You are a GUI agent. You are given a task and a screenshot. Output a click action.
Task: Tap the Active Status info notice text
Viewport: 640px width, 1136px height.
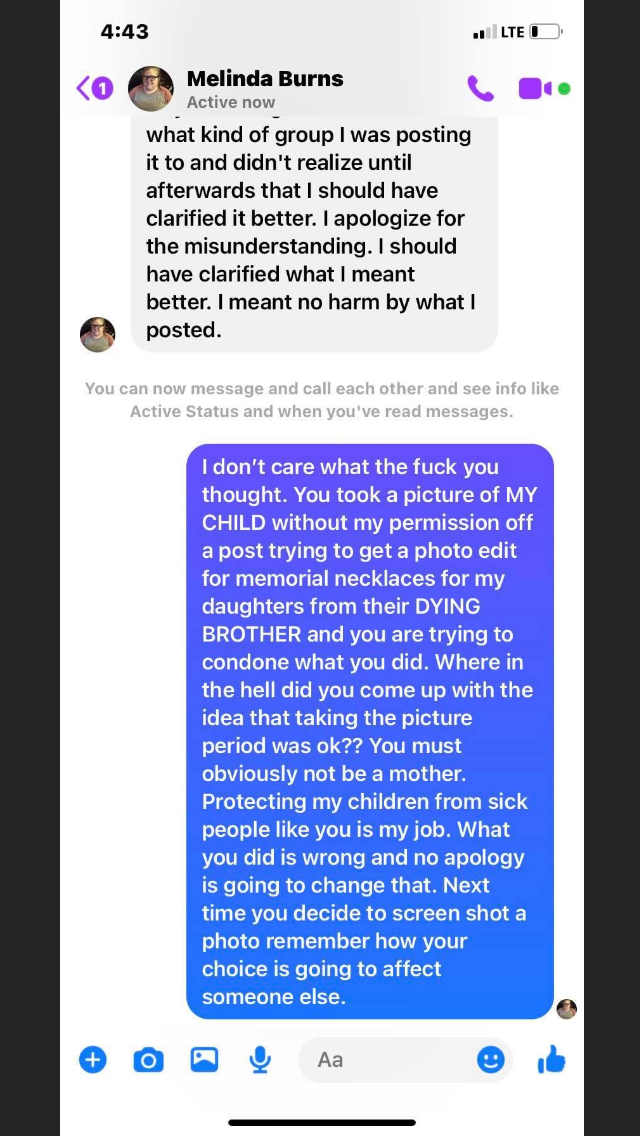pos(322,400)
